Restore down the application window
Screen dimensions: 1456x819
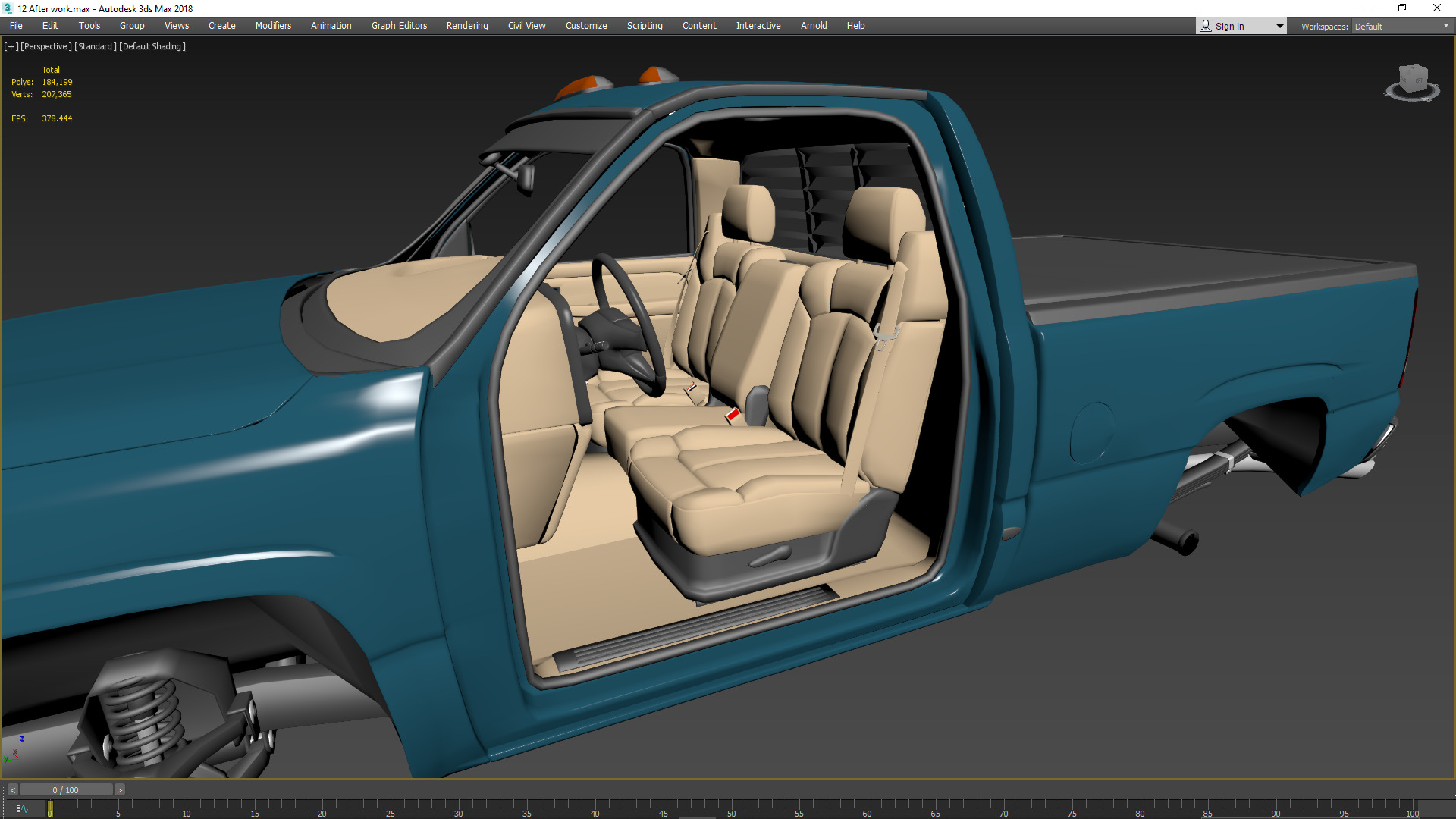pos(1402,8)
